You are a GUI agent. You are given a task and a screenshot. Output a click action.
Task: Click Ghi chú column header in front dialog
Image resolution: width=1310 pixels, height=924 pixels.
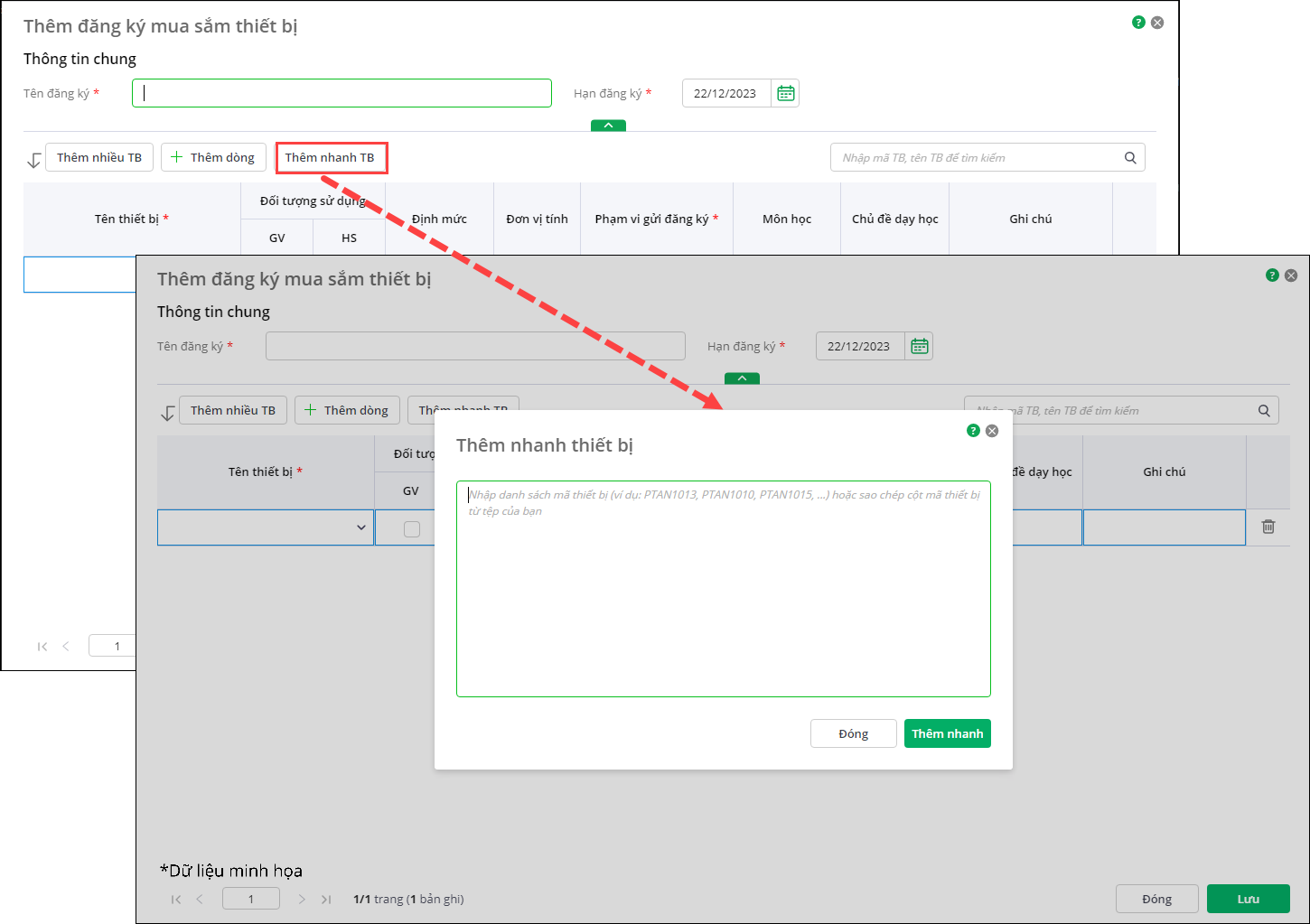click(1165, 471)
